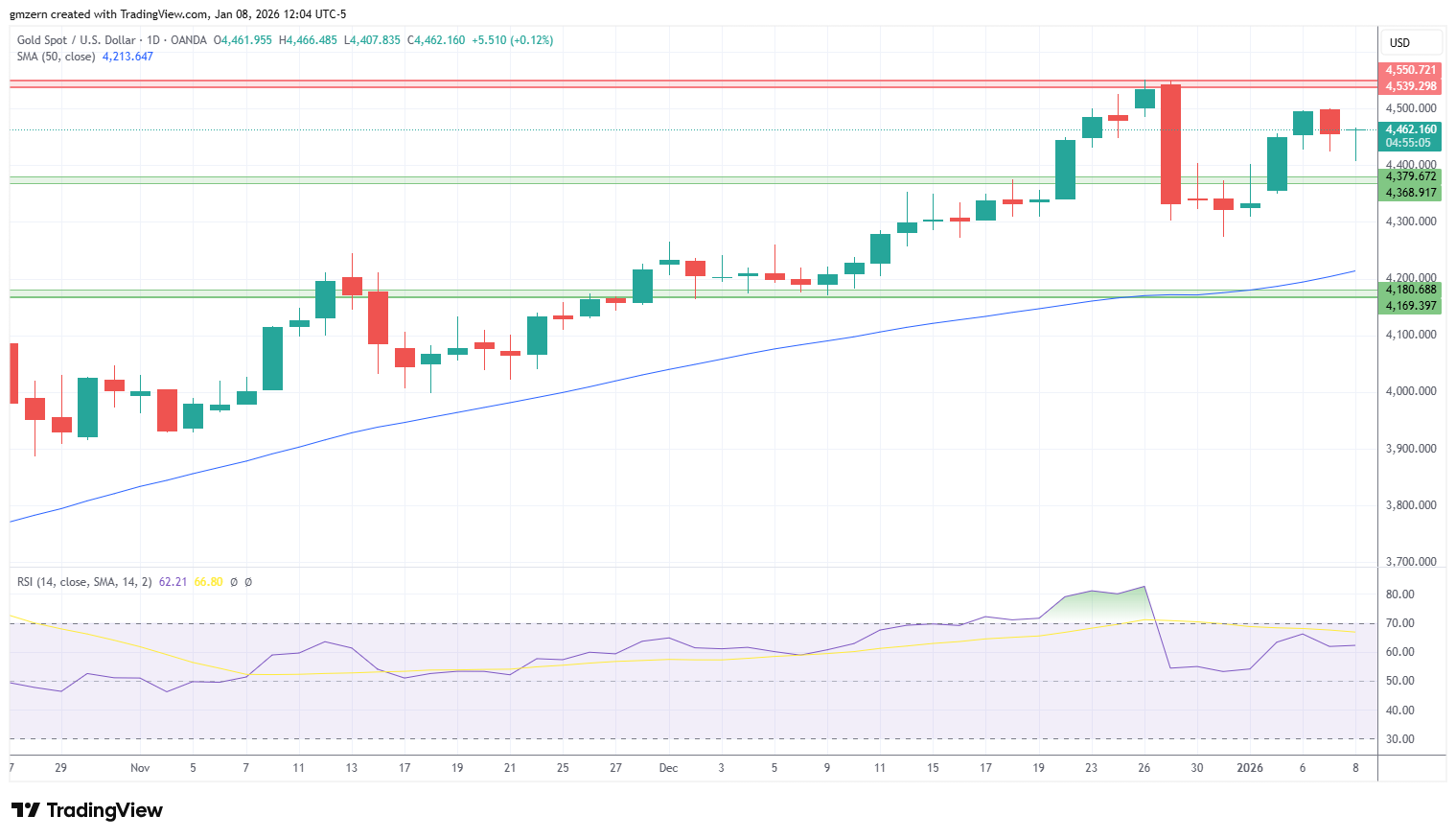Click the RSI moving average value 66.80
Screen dimensions: 1456x839
pyautogui.click(x=208, y=582)
